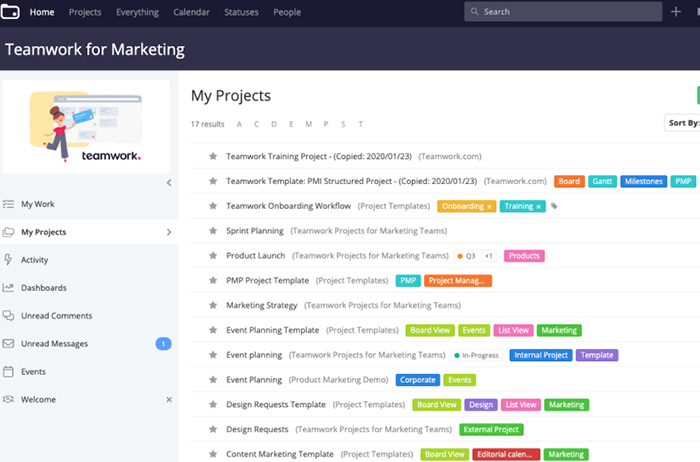Collapse the sidebar with the chevron
Screen dimensions: 700x462
pos(169,183)
